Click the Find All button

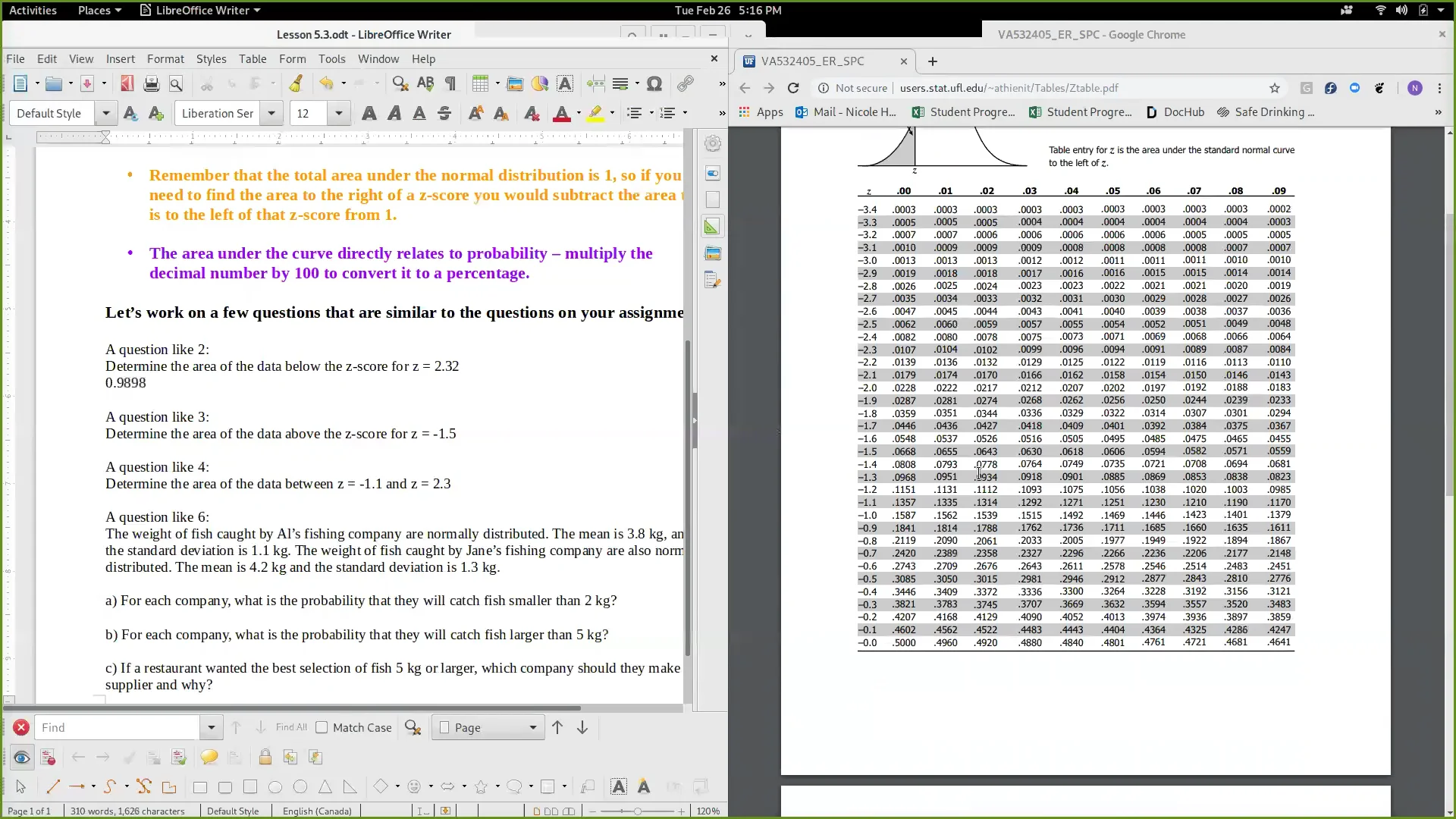coord(291,727)
